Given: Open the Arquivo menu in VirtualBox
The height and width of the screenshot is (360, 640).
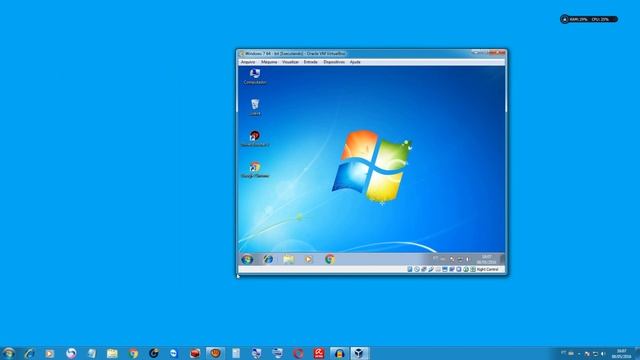Looking at the screenshot, I should (248, 62).
